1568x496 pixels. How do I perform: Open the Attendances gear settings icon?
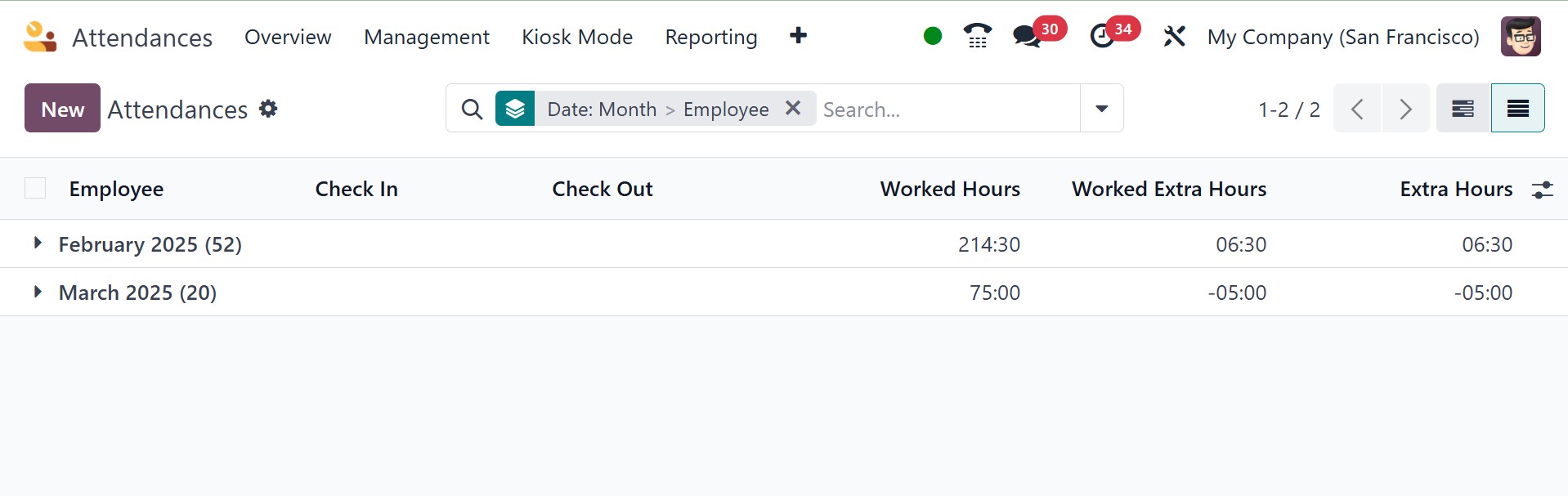pyautogui.click(x=268, y=109)
